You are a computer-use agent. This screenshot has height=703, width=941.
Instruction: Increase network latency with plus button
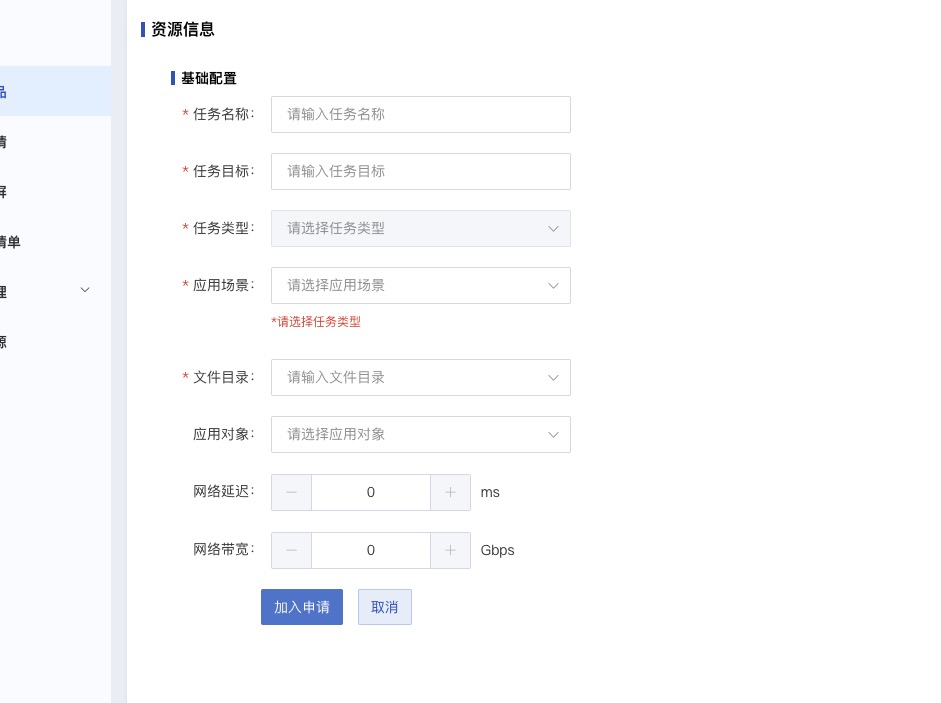(x=450, y=492)
